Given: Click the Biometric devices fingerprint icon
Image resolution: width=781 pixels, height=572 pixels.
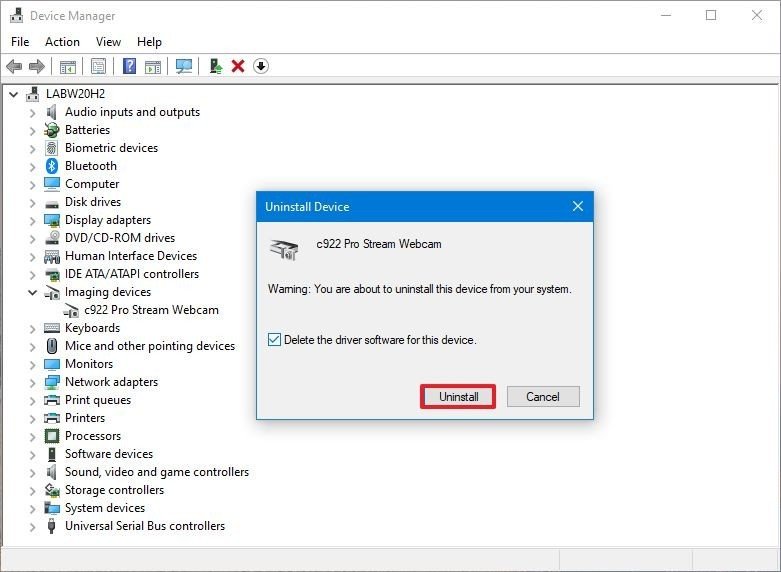Looking at the screenshot, I should coord(52,148).
